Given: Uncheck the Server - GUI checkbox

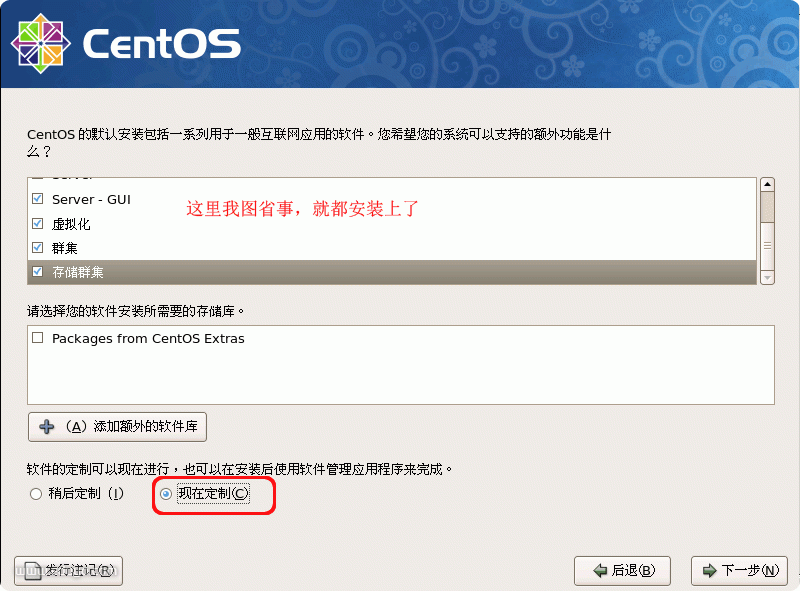Looking at the screenshot, I should coord(38,199).
